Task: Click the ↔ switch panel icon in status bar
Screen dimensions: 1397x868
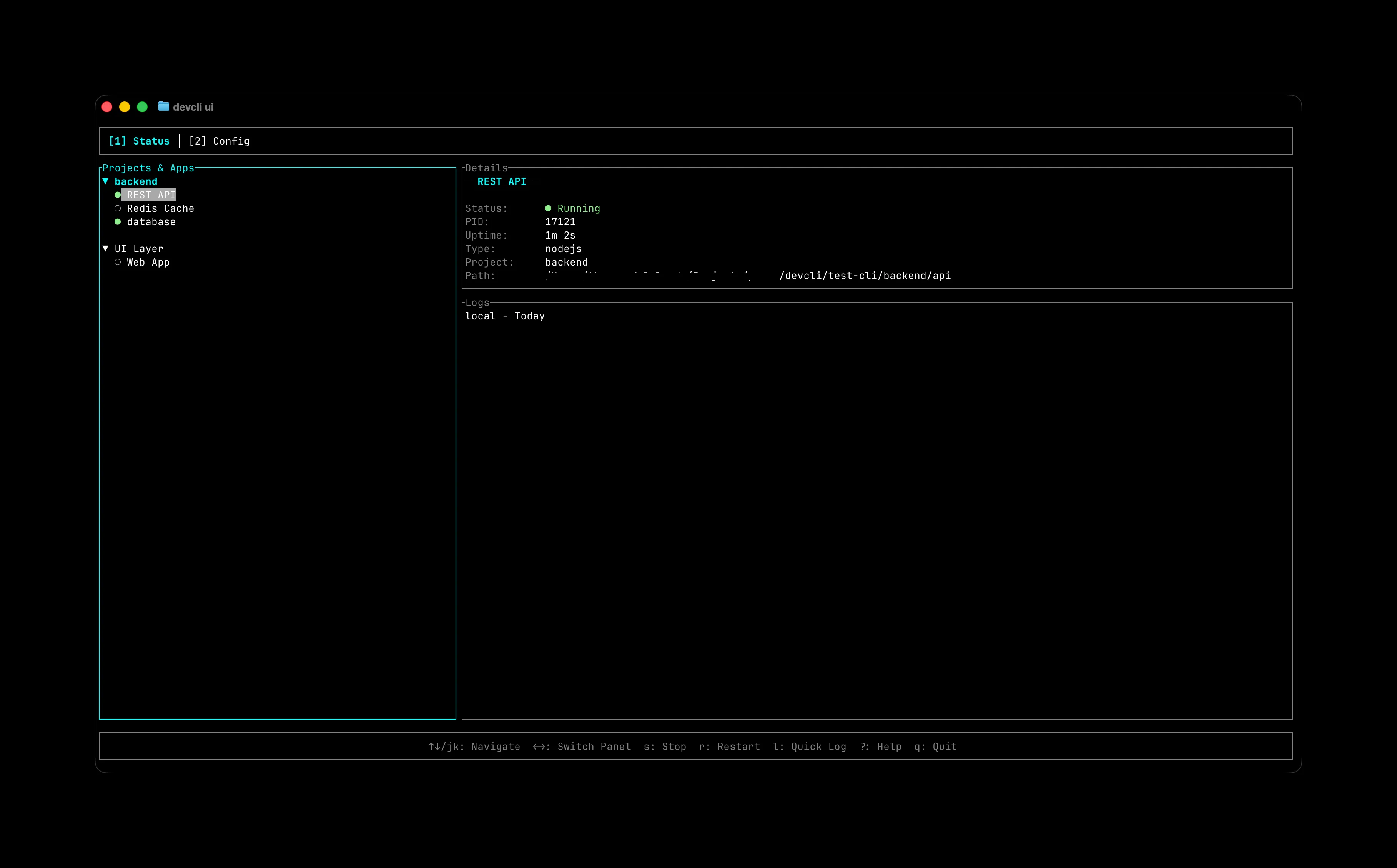Action: pos(538,746)
